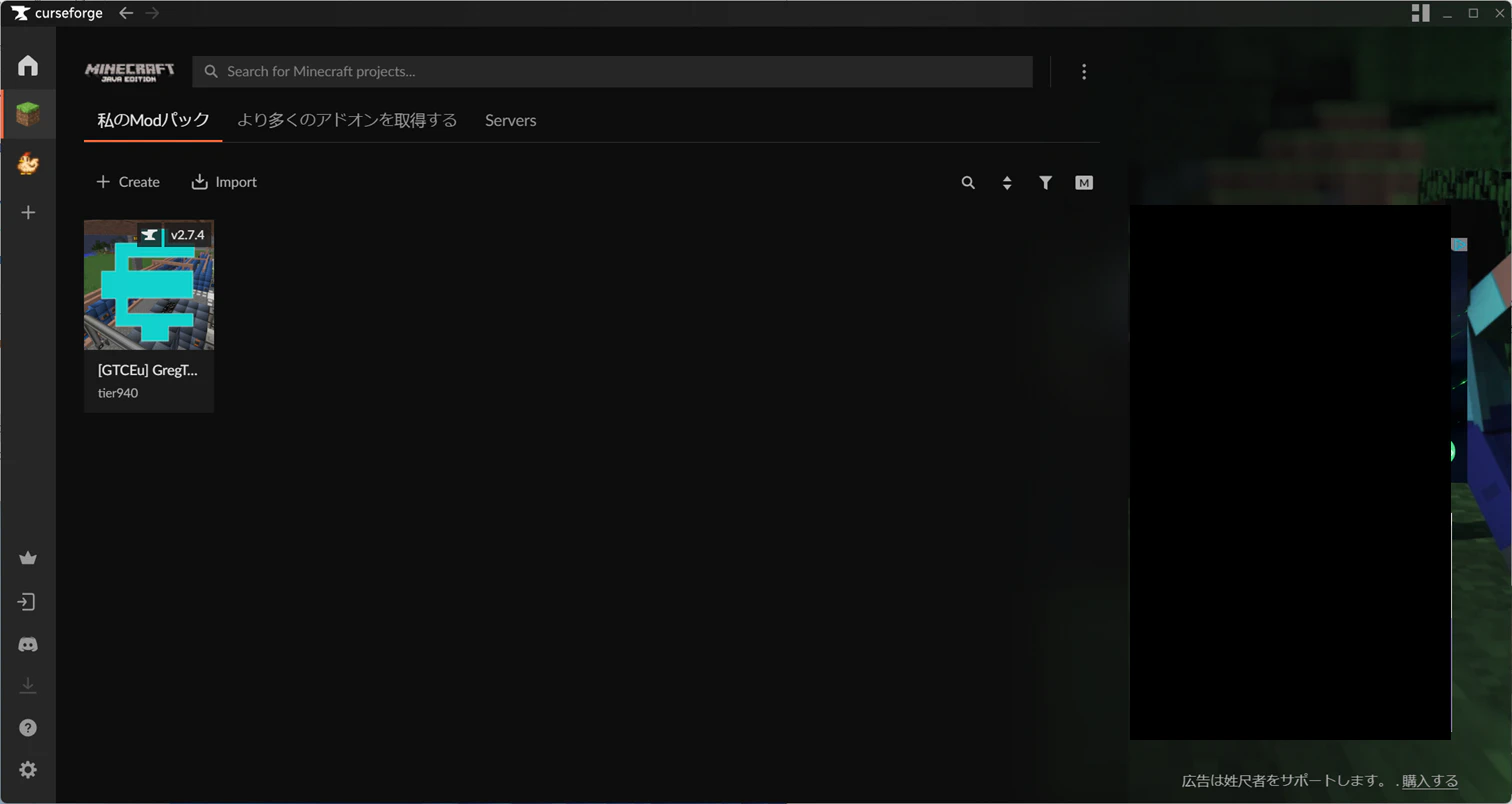
Task: Maximize the CurseForge window
Action: click(x=1473, y=13)
